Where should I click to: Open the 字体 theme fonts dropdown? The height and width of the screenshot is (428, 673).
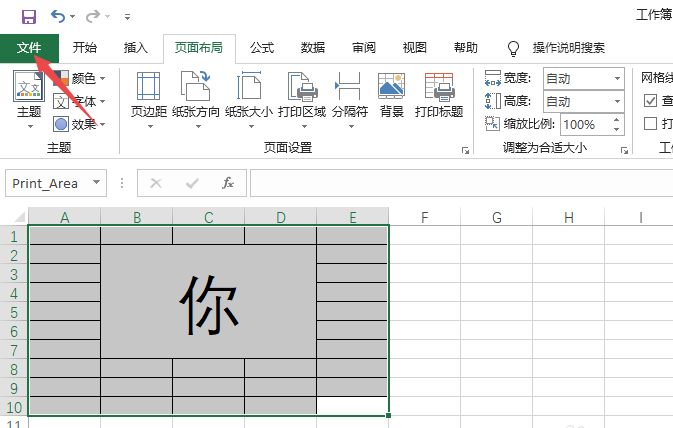[x=79, y=102]
